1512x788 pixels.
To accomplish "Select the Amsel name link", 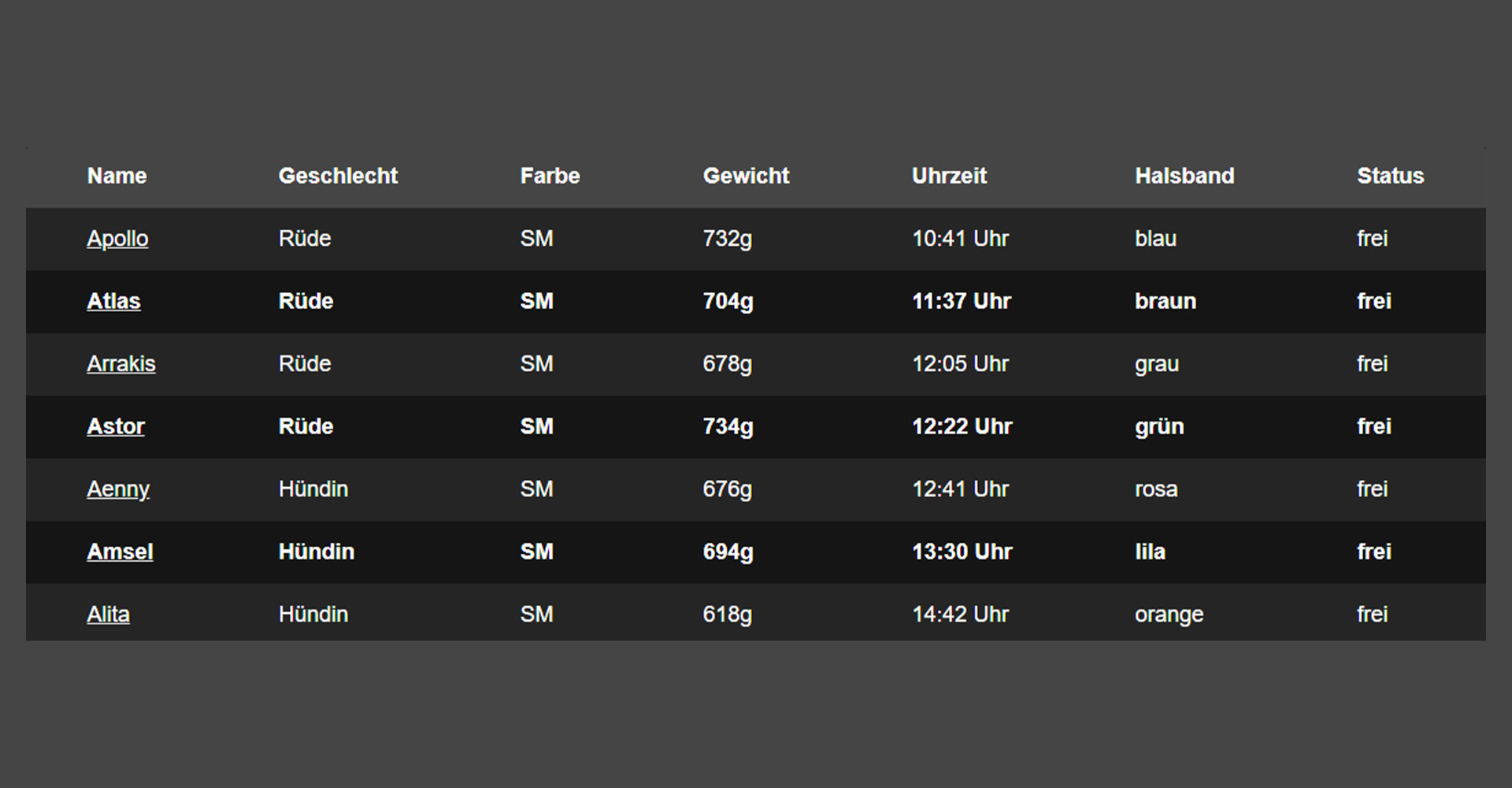I will click(120, 552).
